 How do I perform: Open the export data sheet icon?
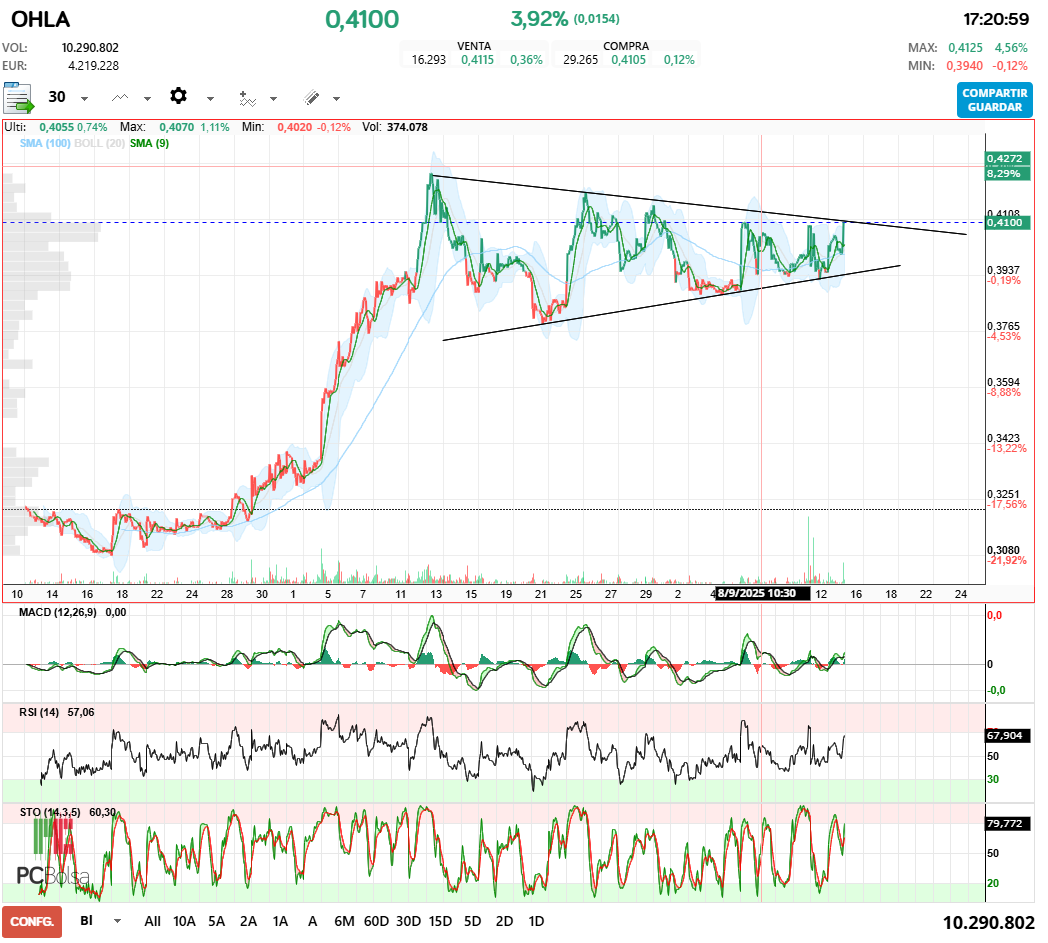[x=18, y=98]
